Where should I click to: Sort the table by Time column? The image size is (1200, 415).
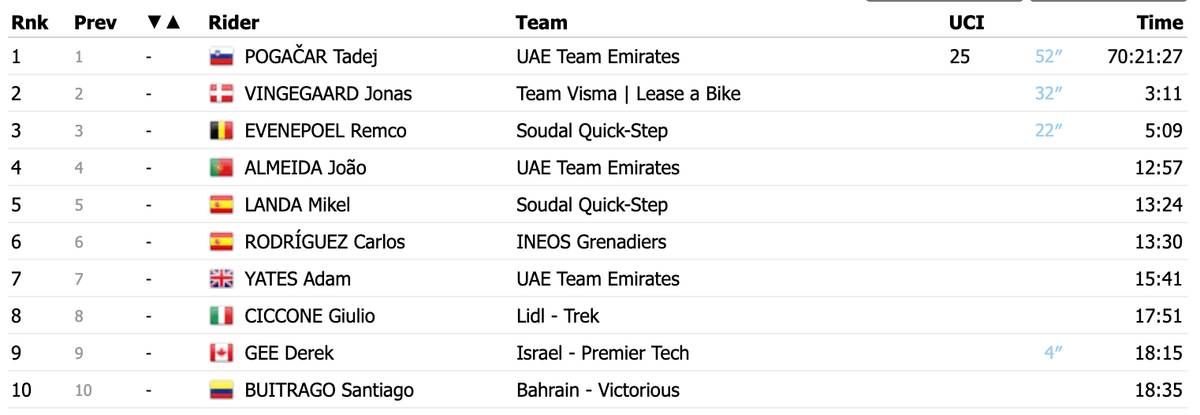coord(1160,22)
